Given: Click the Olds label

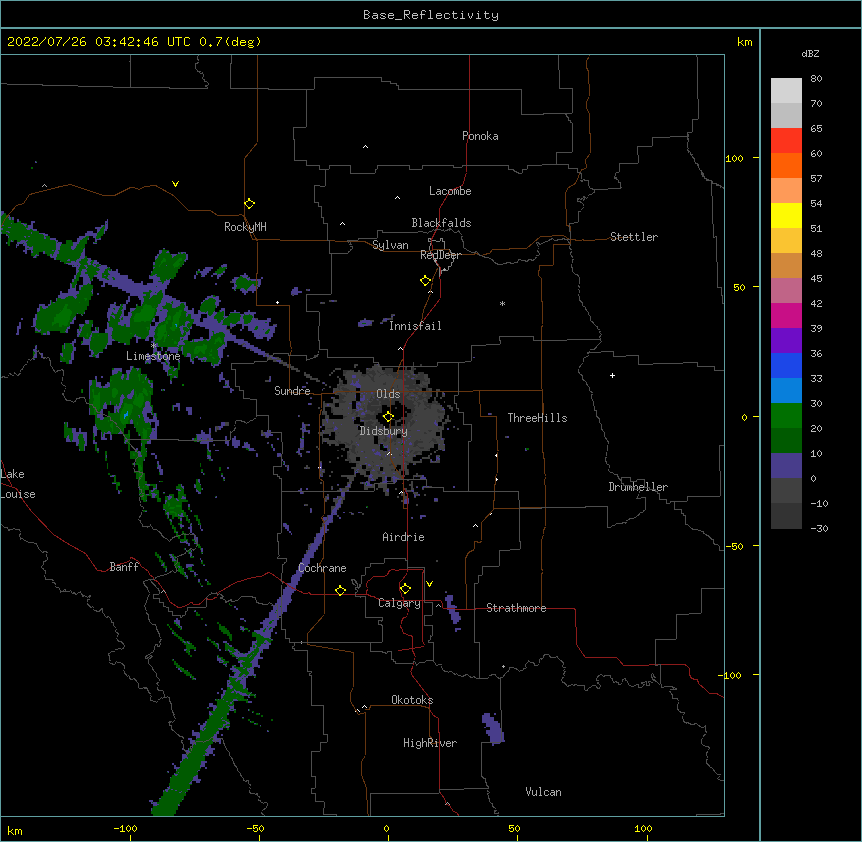Looking at the screenshot, I should [x=388, y=394].
